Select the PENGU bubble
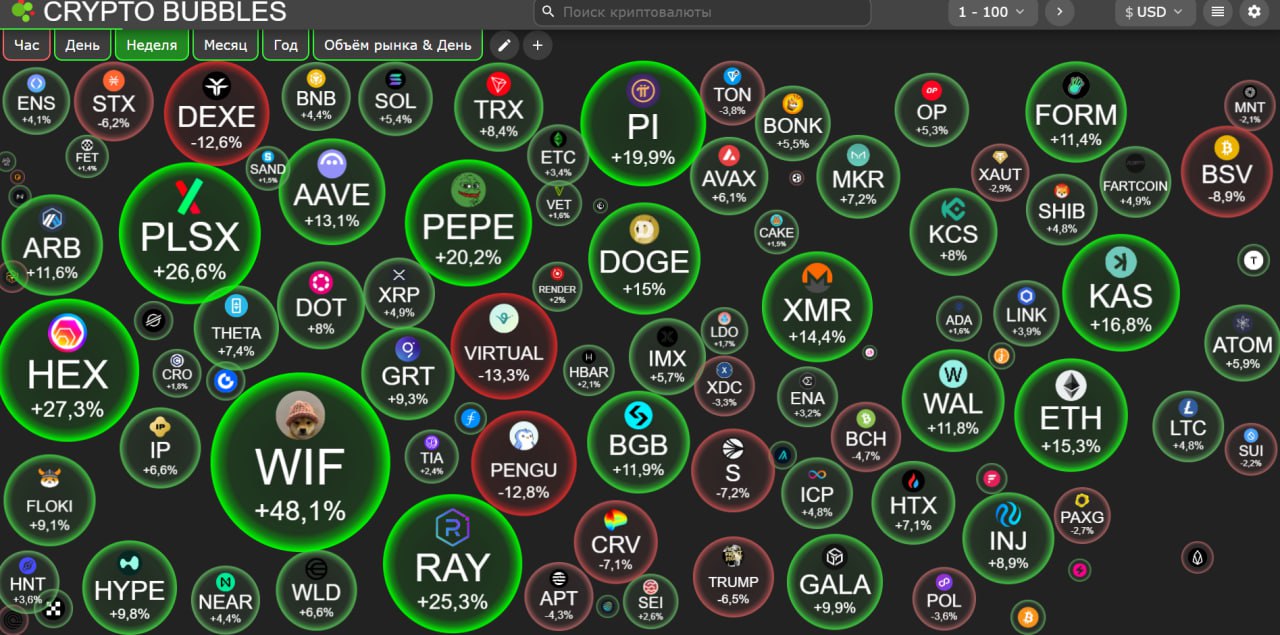The height and width of the screenshot is (635, 1280). click(524, 463)
